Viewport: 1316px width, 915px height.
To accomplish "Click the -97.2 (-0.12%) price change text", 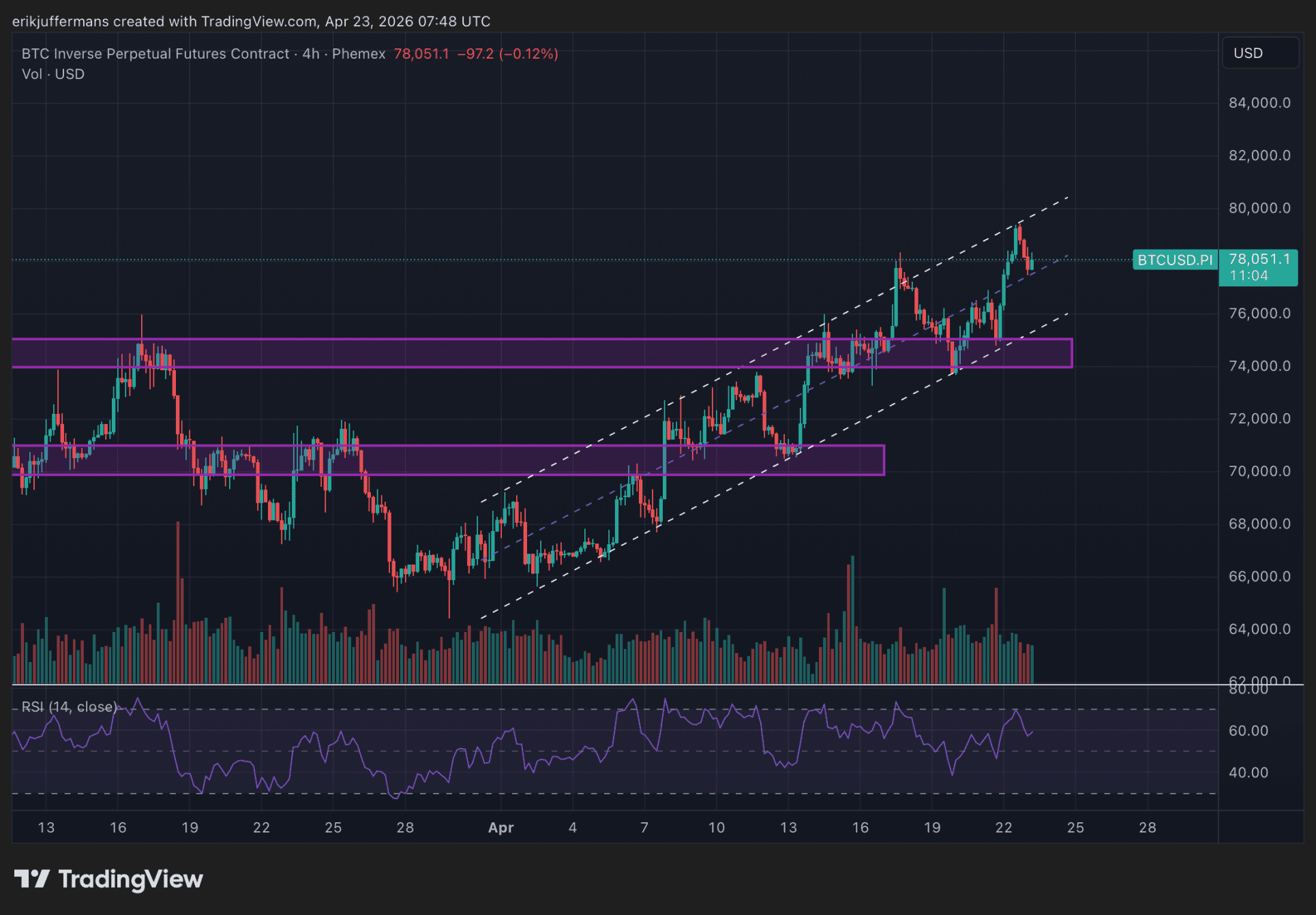I will 507,54.
